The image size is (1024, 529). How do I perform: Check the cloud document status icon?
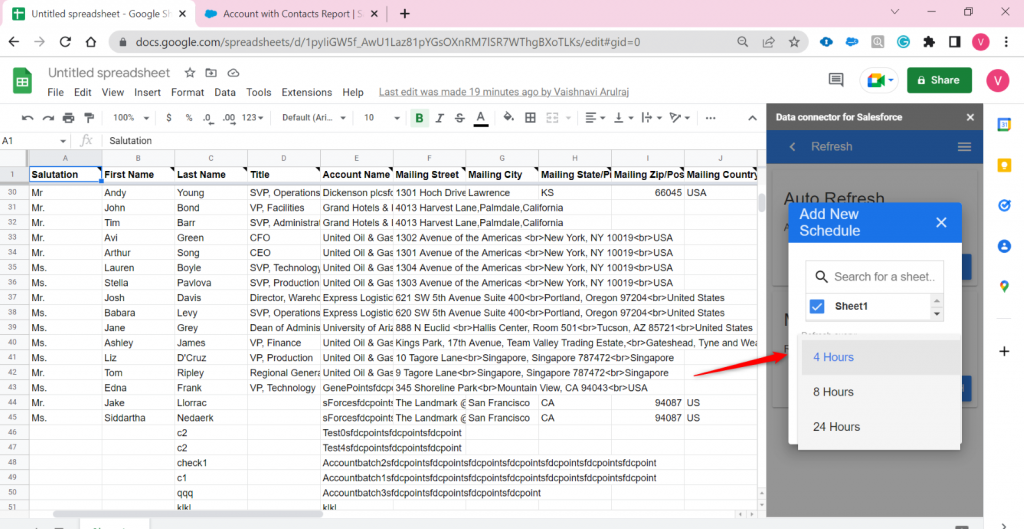(233, 72)
